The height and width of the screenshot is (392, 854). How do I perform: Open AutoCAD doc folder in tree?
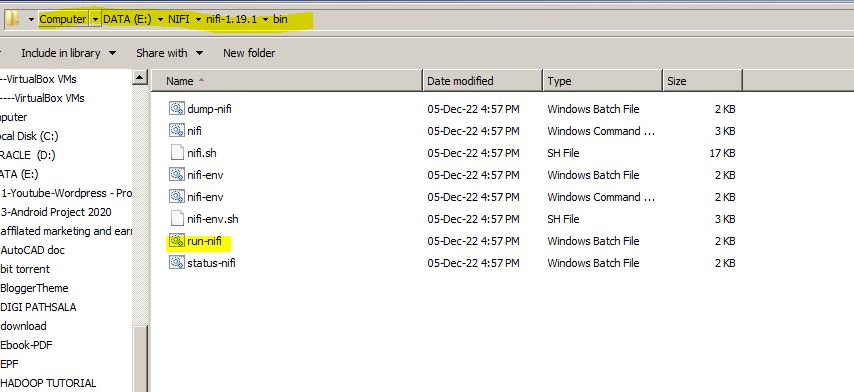33,250
